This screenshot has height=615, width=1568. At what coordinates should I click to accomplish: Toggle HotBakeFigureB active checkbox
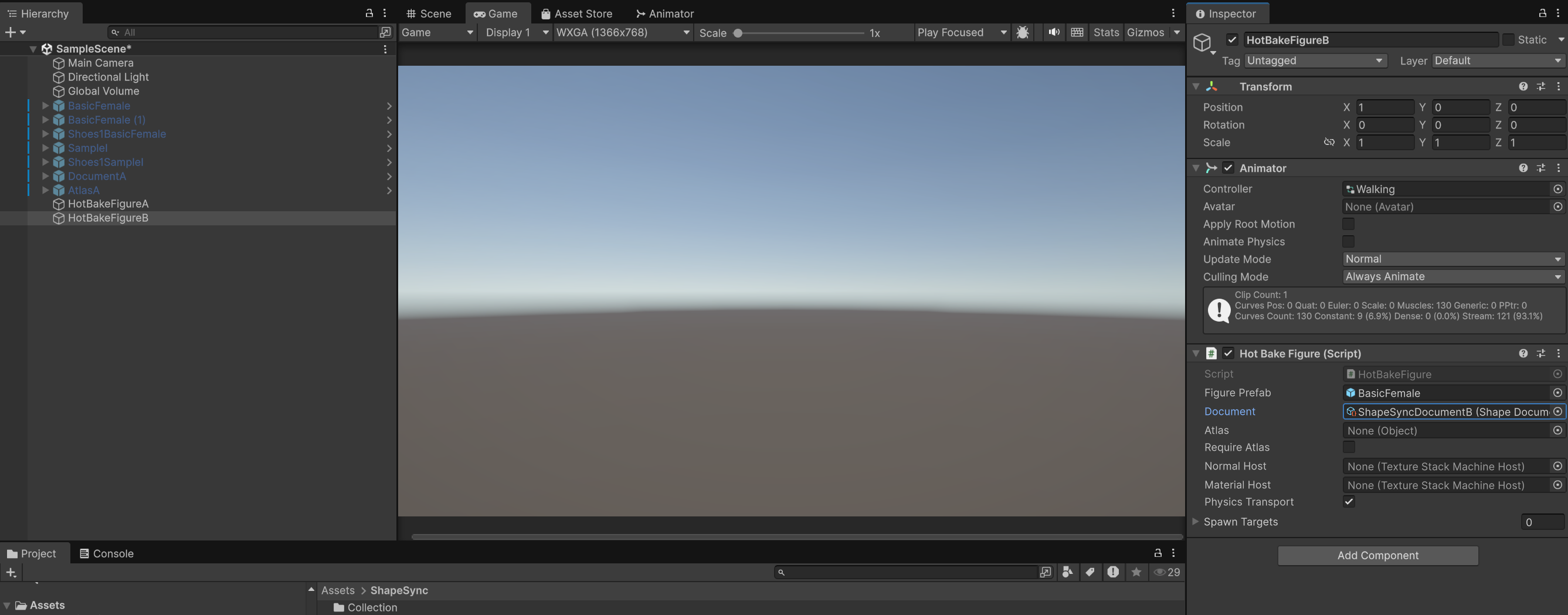[1232, 39]
